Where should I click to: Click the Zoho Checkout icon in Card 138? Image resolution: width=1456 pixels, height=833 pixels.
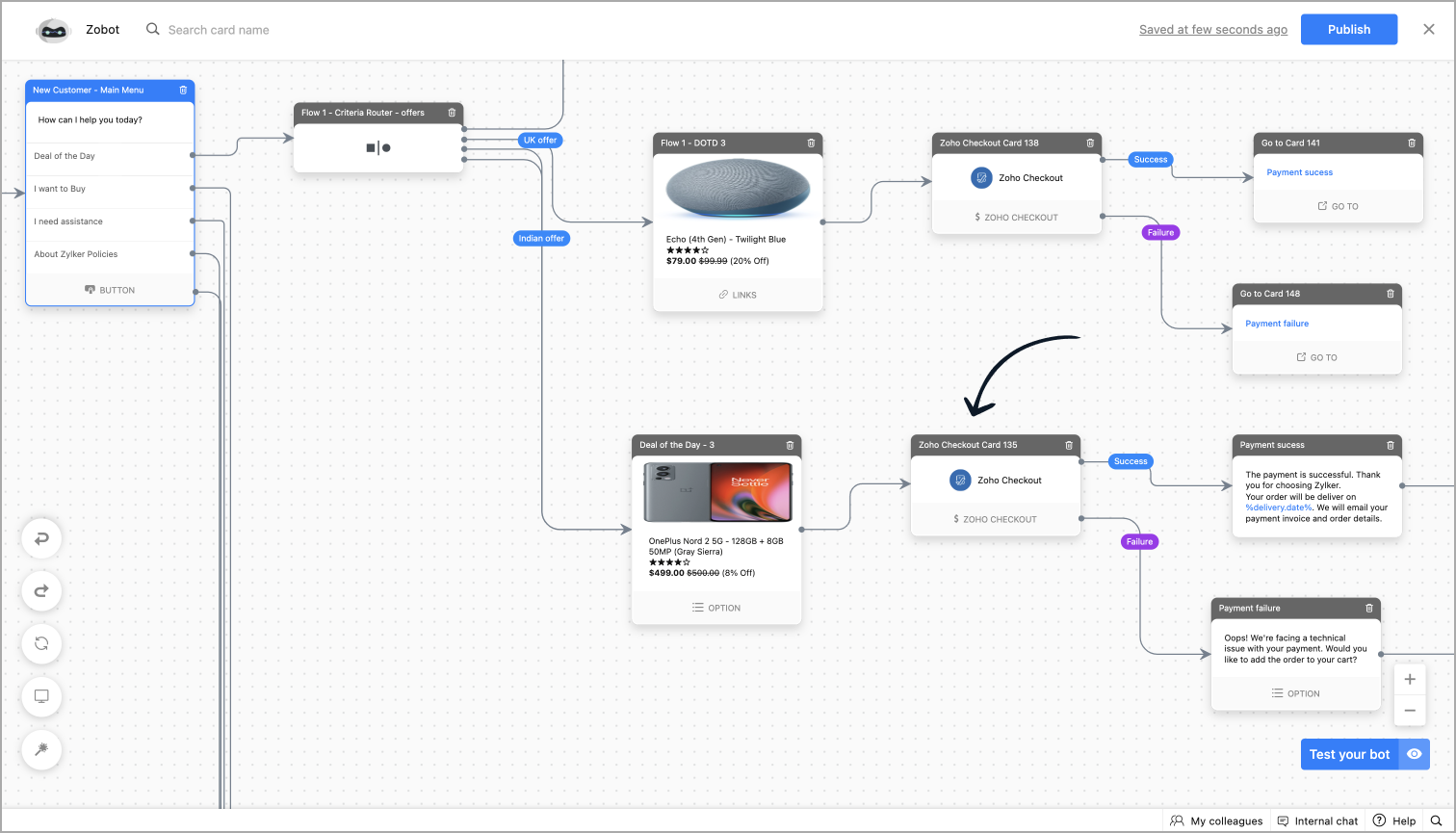[981, 178]
